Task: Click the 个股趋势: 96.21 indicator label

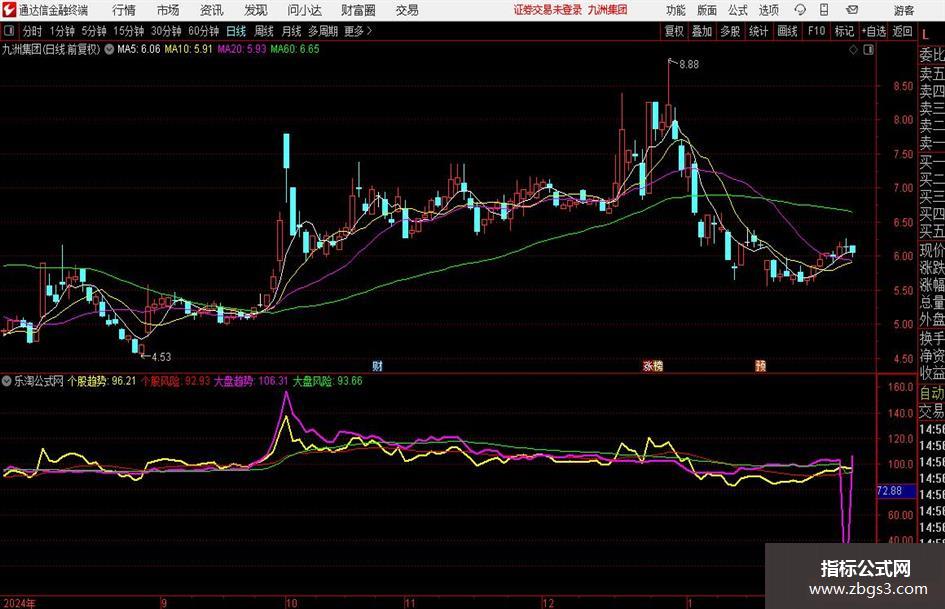Action: tap(102, 381)
